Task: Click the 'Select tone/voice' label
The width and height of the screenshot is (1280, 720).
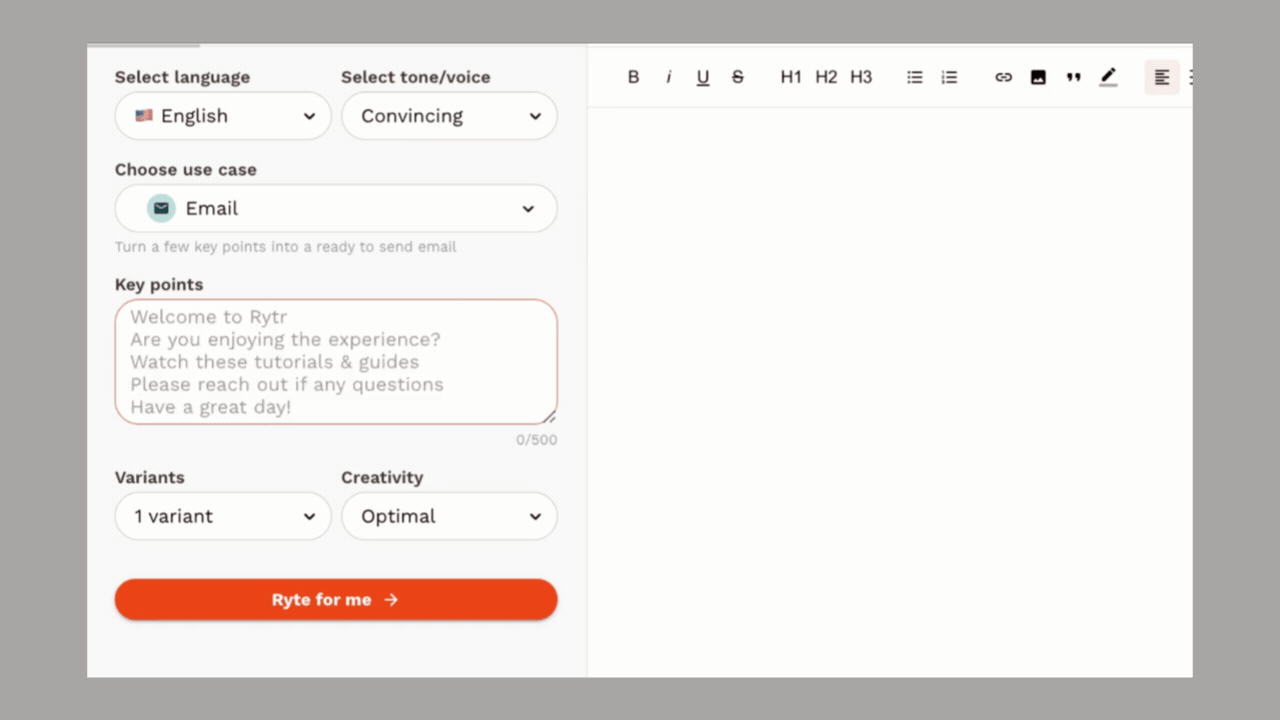Action: click(x=415, y=77)
